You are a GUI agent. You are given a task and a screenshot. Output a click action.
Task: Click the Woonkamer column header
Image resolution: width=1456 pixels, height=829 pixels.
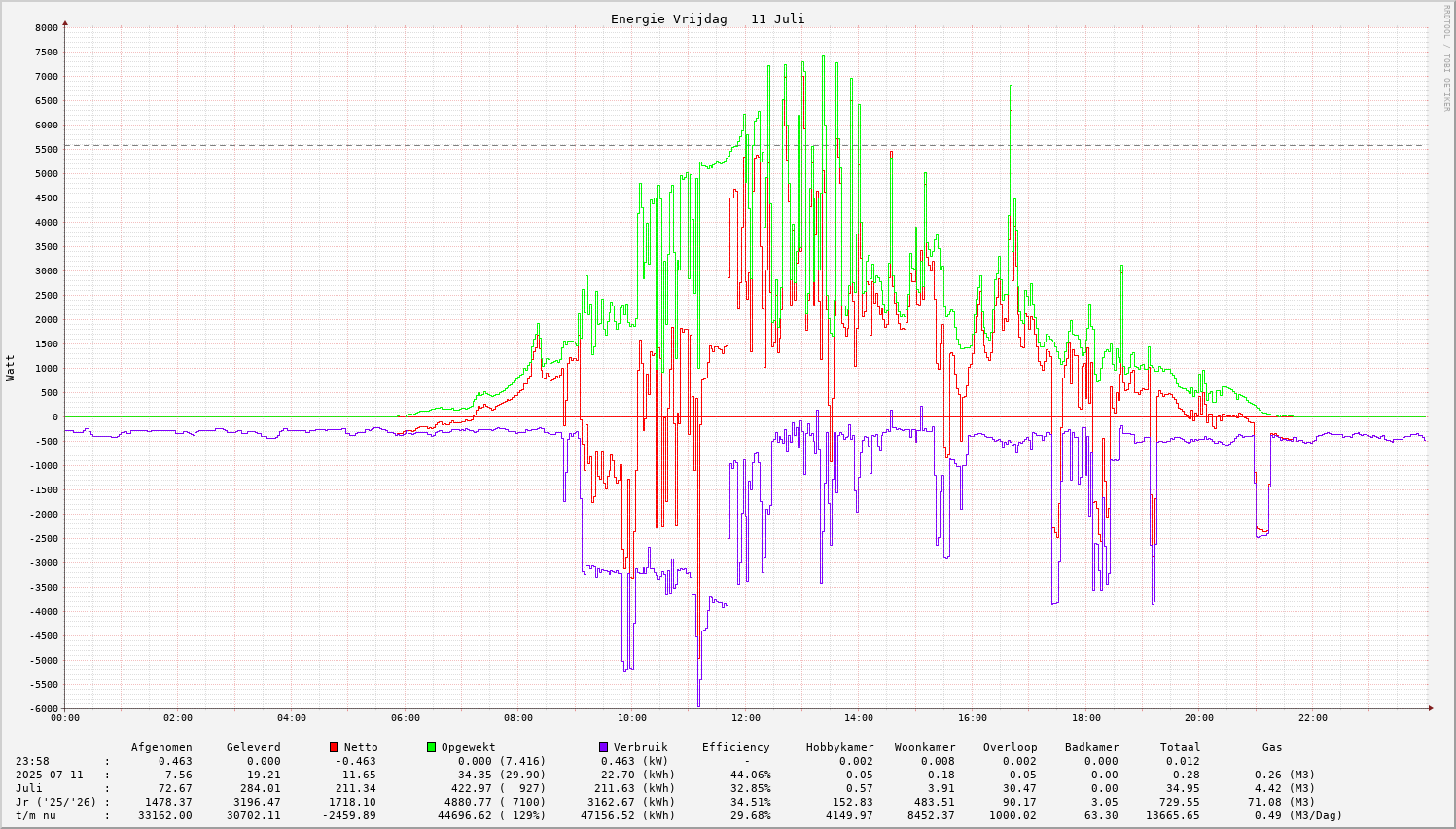click(x=925, y=747)
